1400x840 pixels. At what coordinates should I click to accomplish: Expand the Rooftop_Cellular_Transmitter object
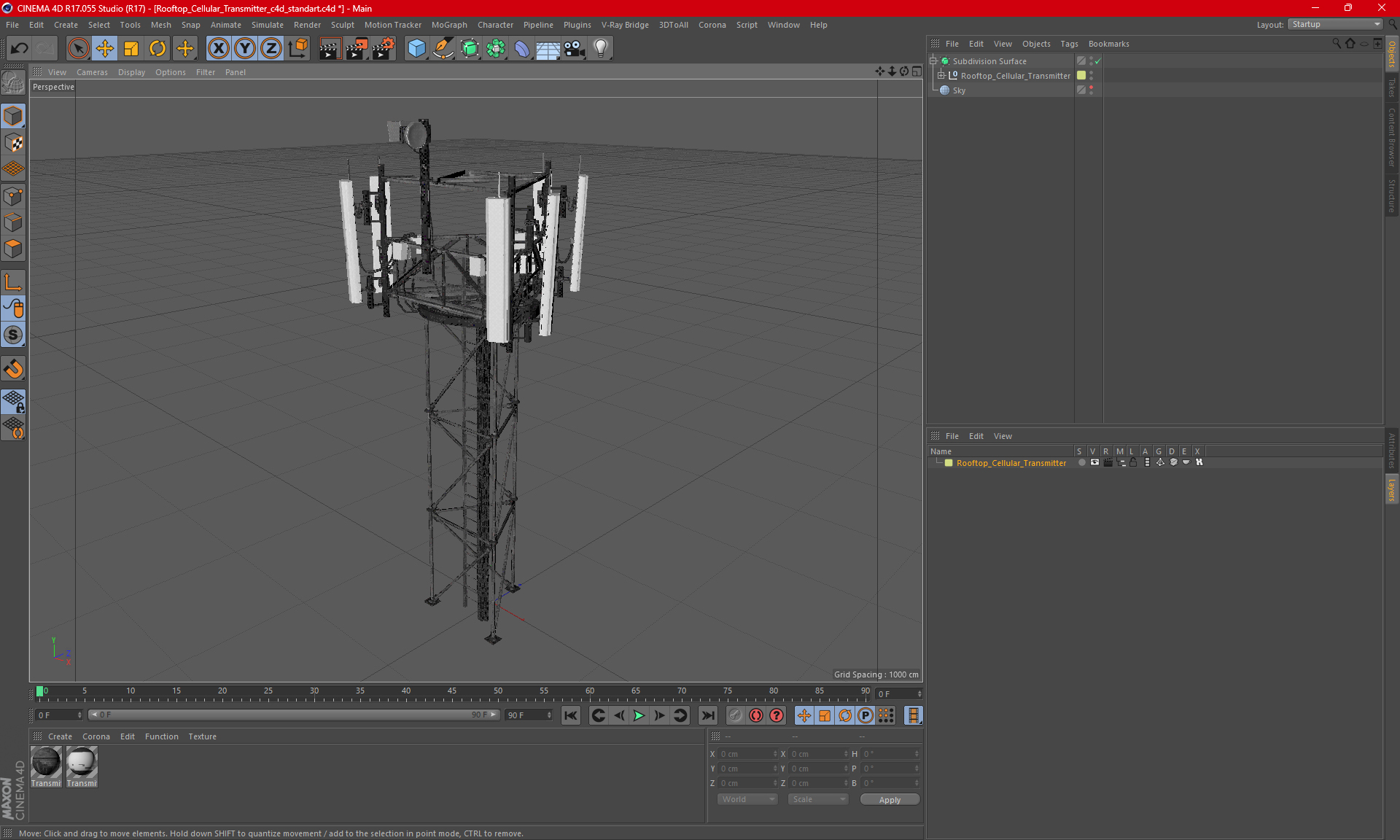[x=941, y=75]
